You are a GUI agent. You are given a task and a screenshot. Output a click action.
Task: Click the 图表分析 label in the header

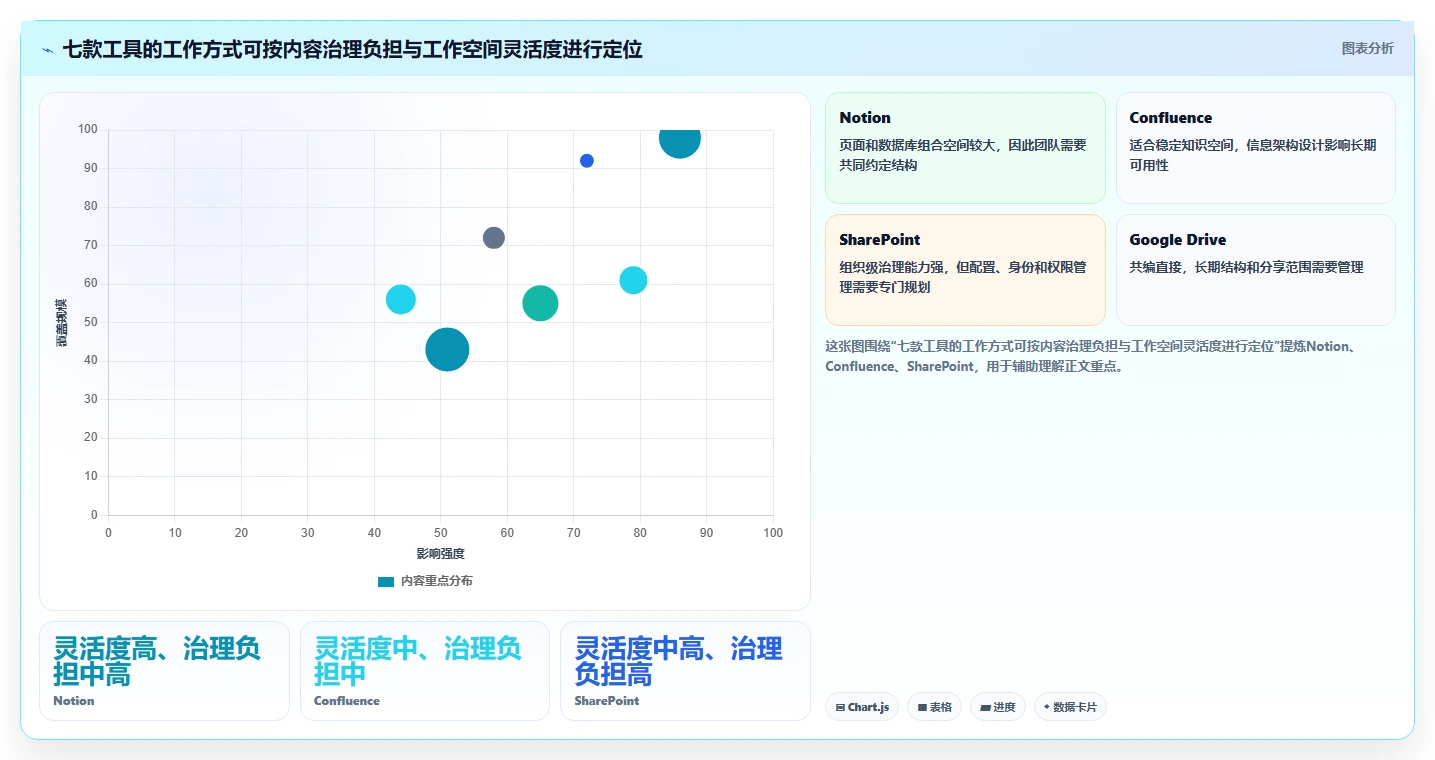[x=1367, y=48]
